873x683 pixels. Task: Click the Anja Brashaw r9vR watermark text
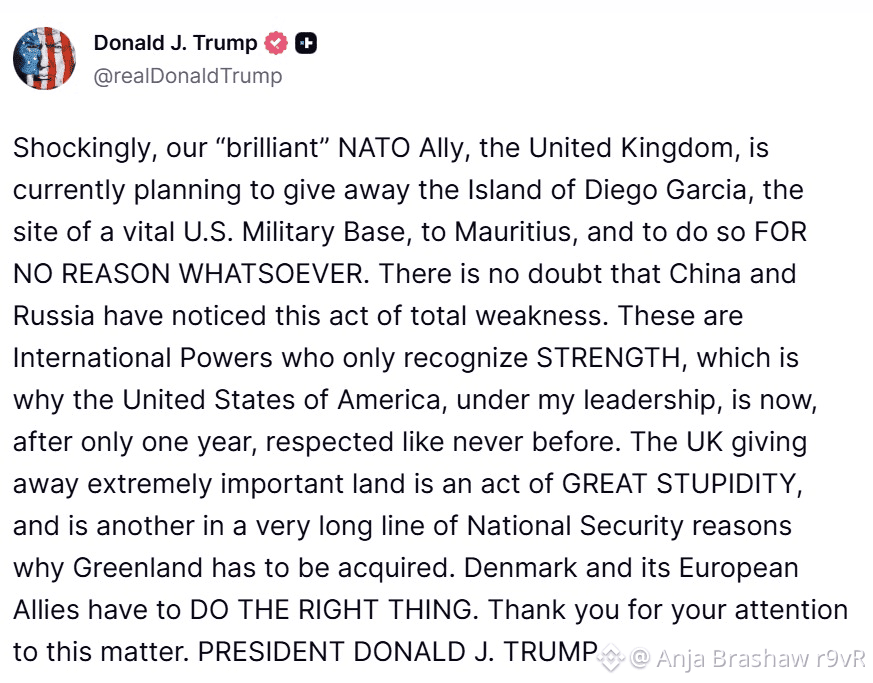click(x=748, y=657)
